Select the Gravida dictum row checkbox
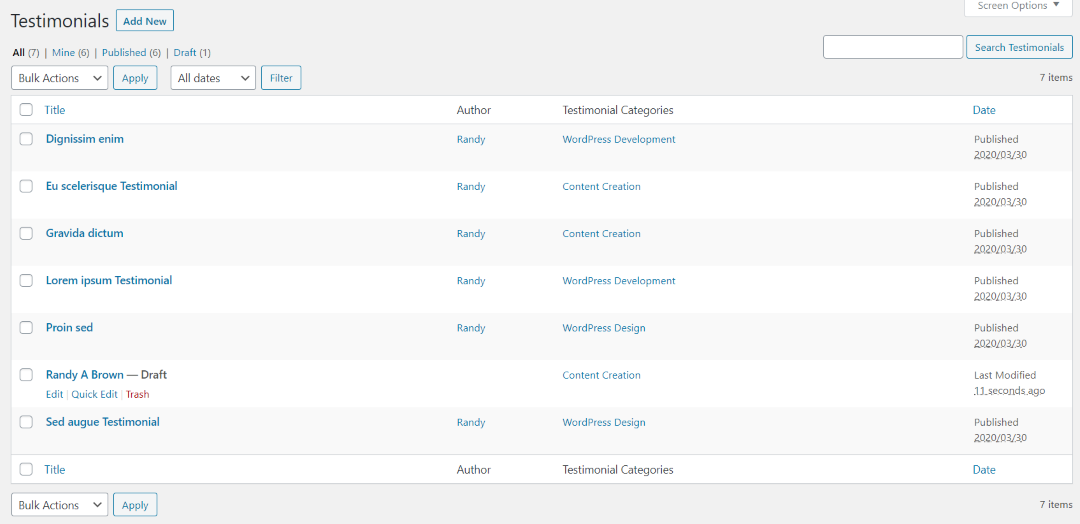1080x524 pixels. [x=26, y=233]
